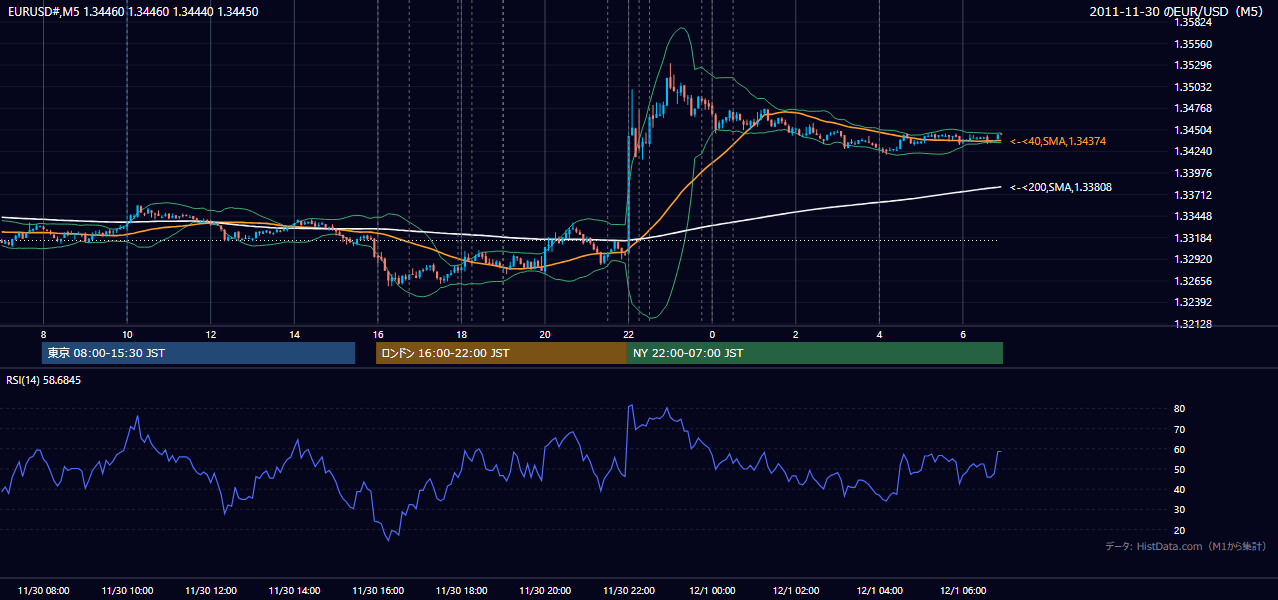Click hour label 14 under price chart
The image size is (1278, 600).
point(294,334)
